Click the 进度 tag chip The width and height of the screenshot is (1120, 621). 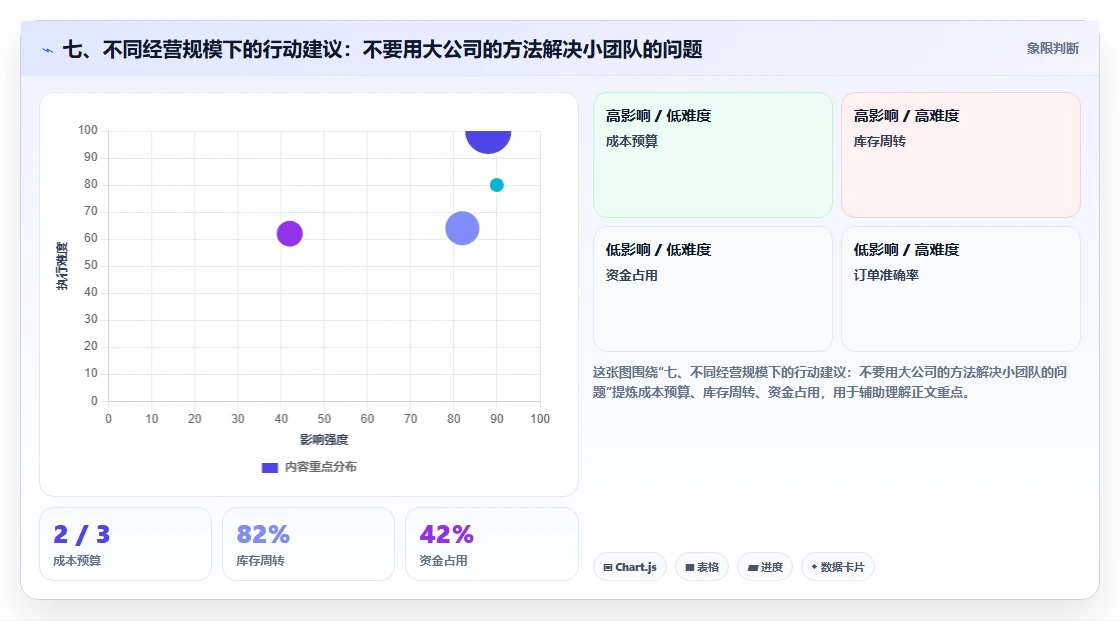click(765, 567)
